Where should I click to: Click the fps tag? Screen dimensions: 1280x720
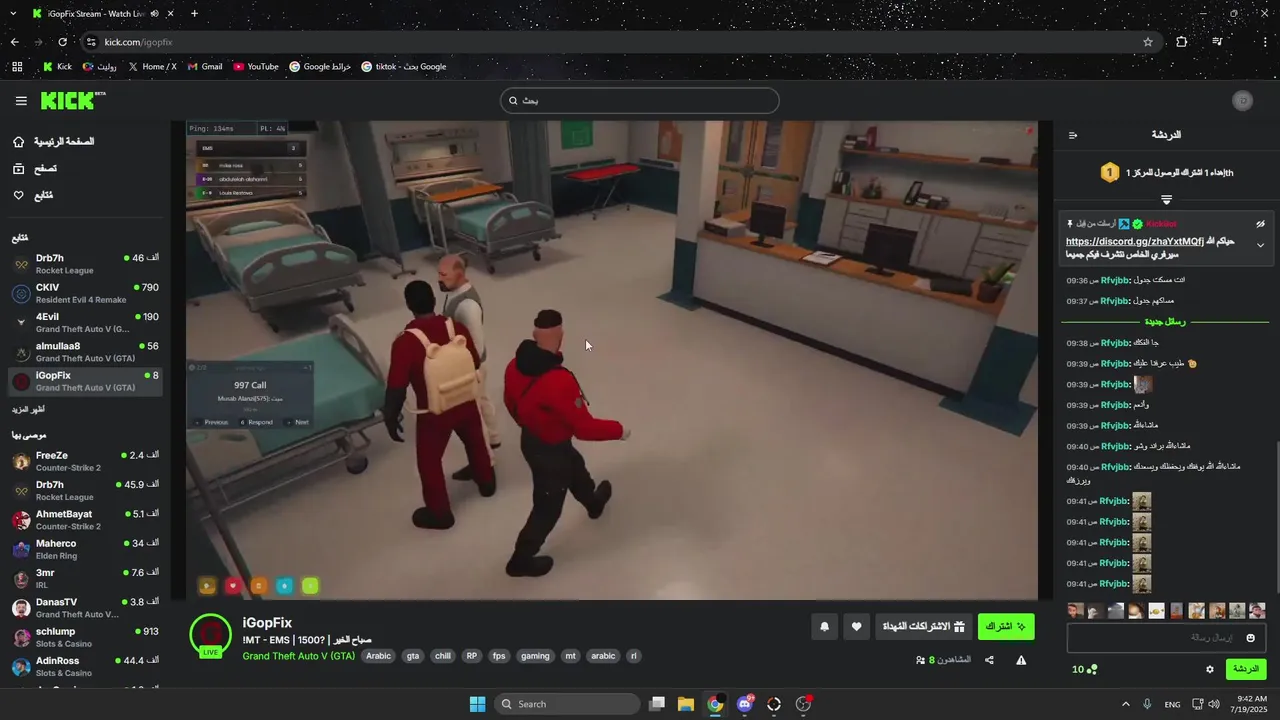(499, 656)
